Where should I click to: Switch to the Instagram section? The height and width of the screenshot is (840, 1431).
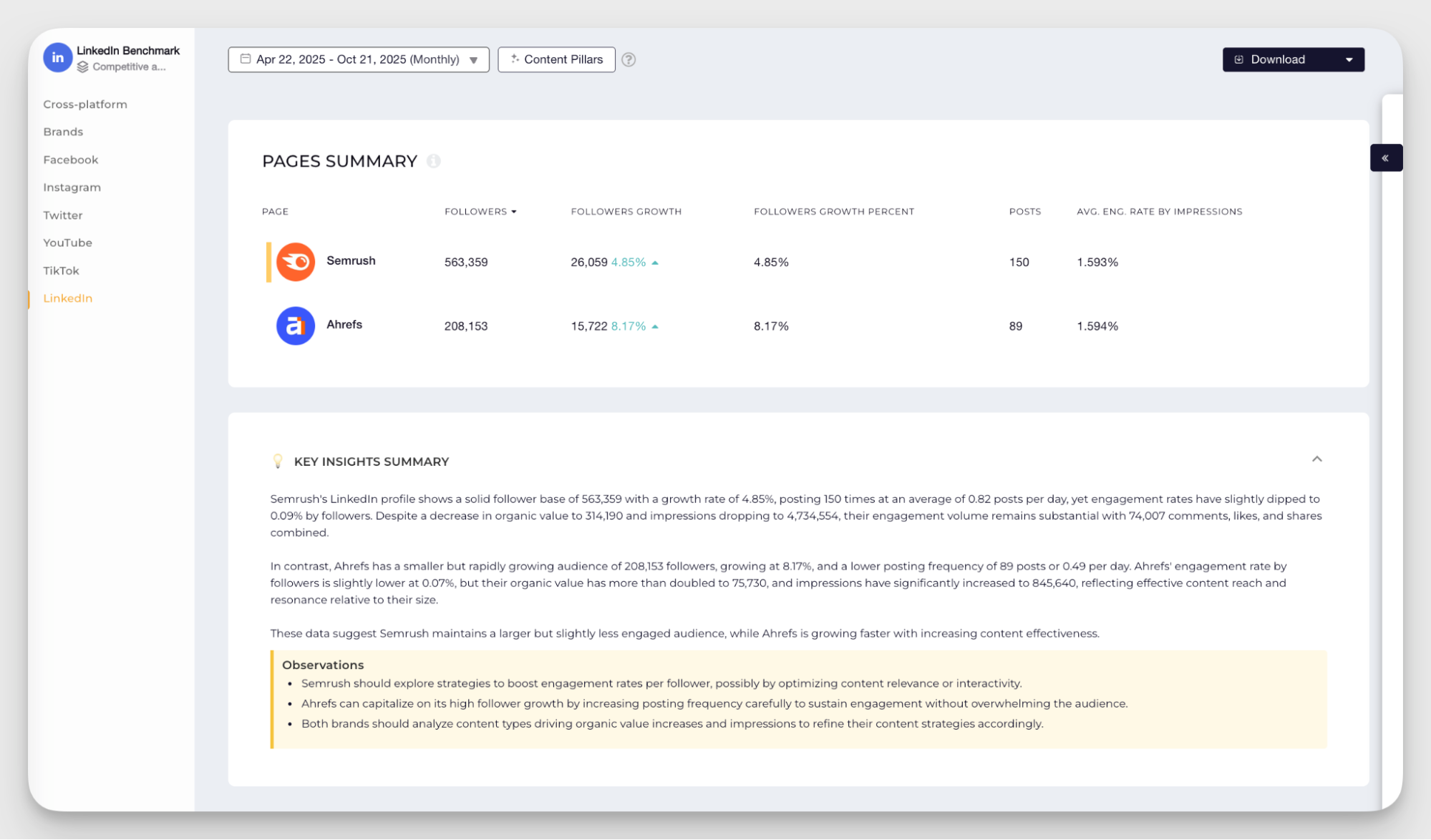(x=72, y=187)
